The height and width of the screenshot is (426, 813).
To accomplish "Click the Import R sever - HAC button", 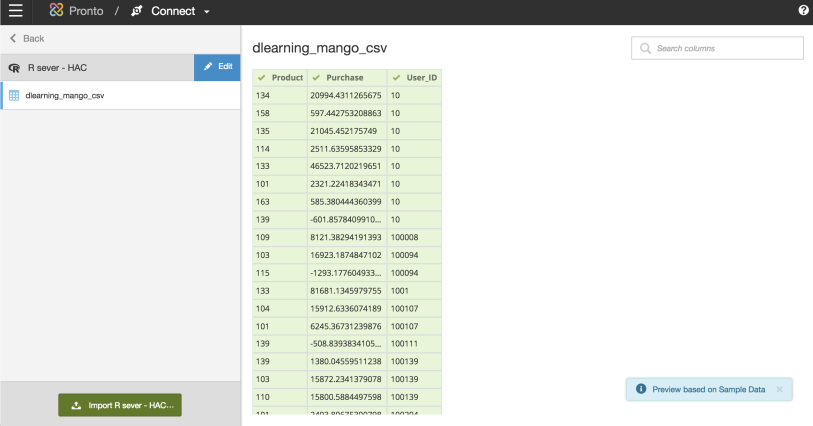I will [x=120, y=405].
